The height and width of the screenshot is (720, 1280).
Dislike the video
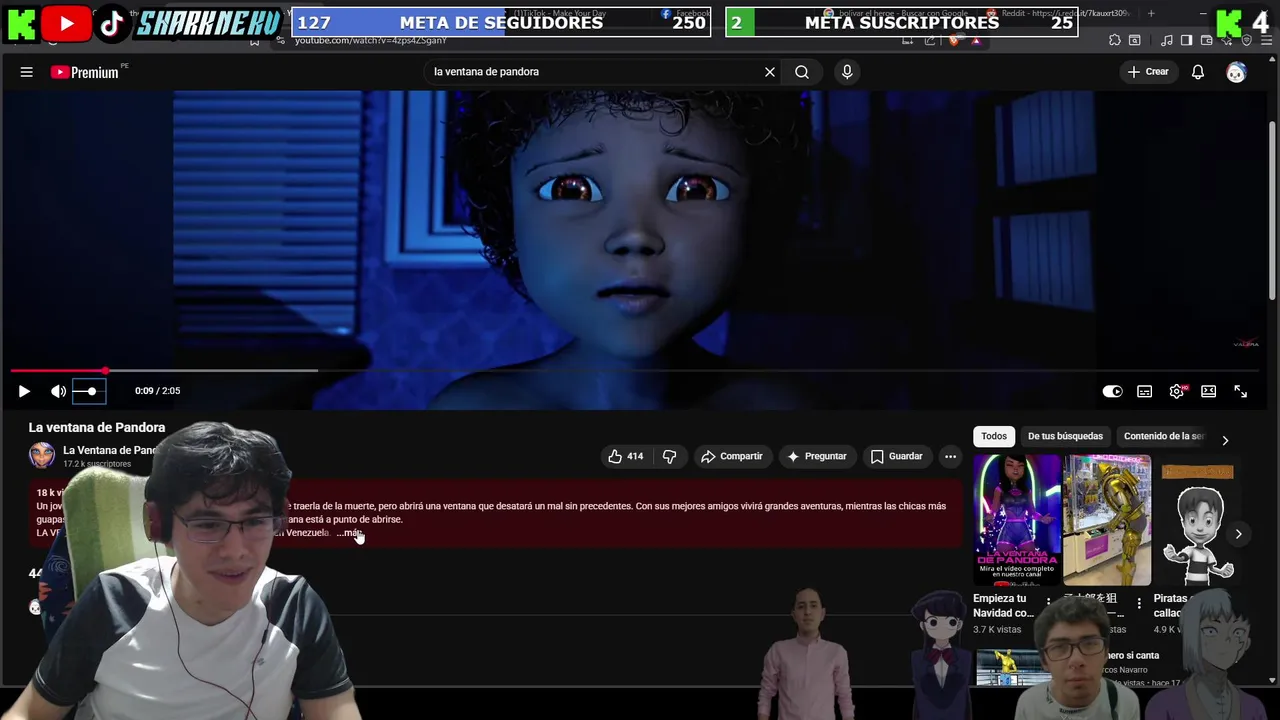tap(669, 456)
